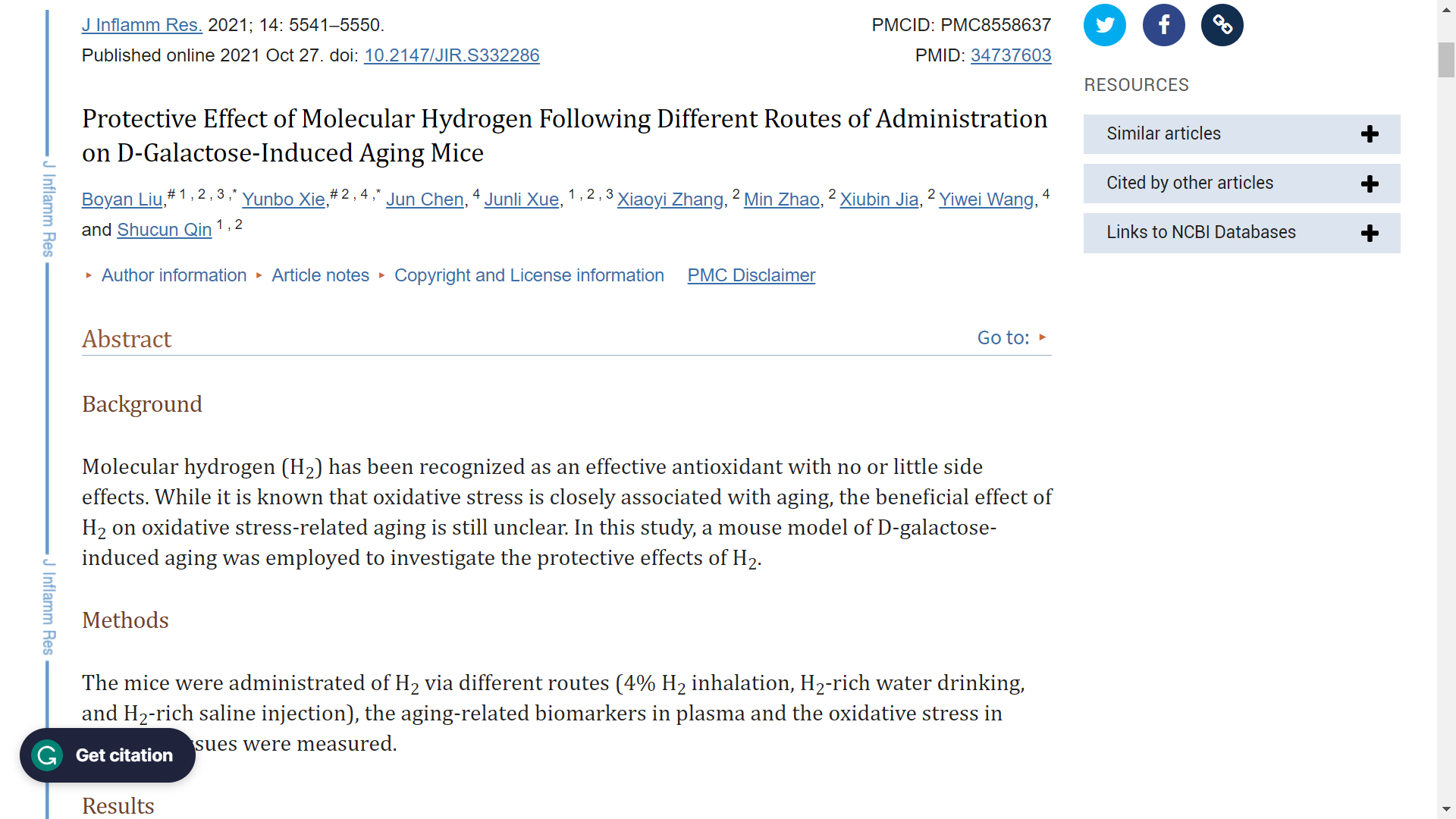Copy the article permalink icon
The height and width of the screenshot is (819, 1456).
click(x=1222, y=25)
